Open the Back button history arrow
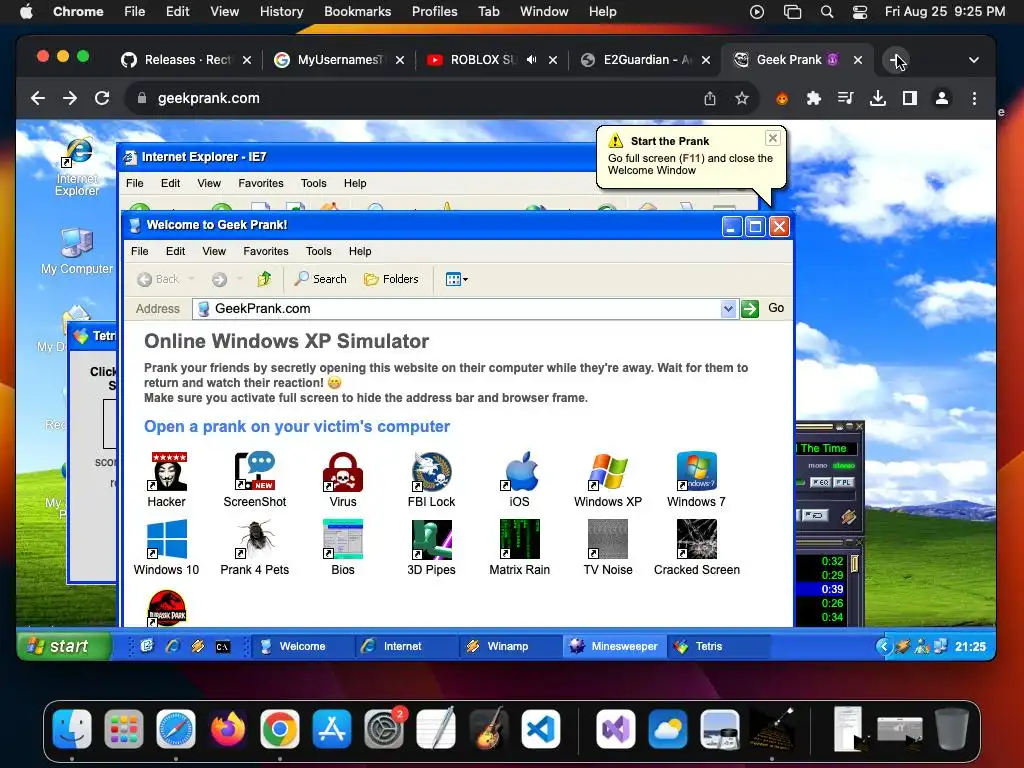1024x768 pixels. click(x=191, y=280)
